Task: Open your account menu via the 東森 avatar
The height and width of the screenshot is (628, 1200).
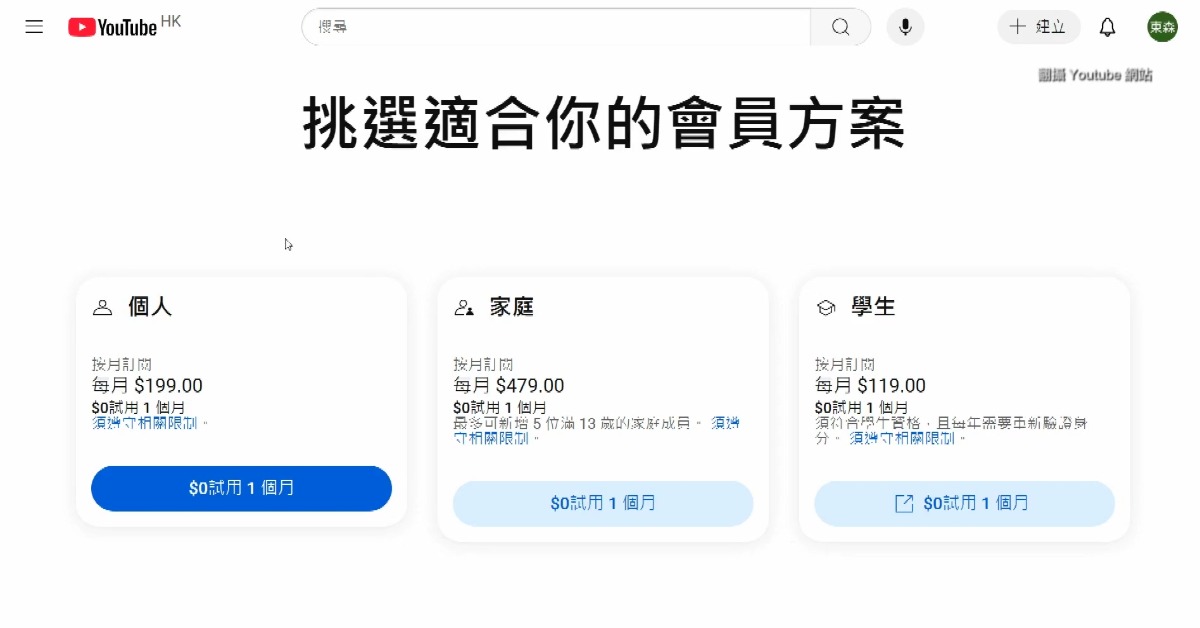Action: coord(1161,27)
